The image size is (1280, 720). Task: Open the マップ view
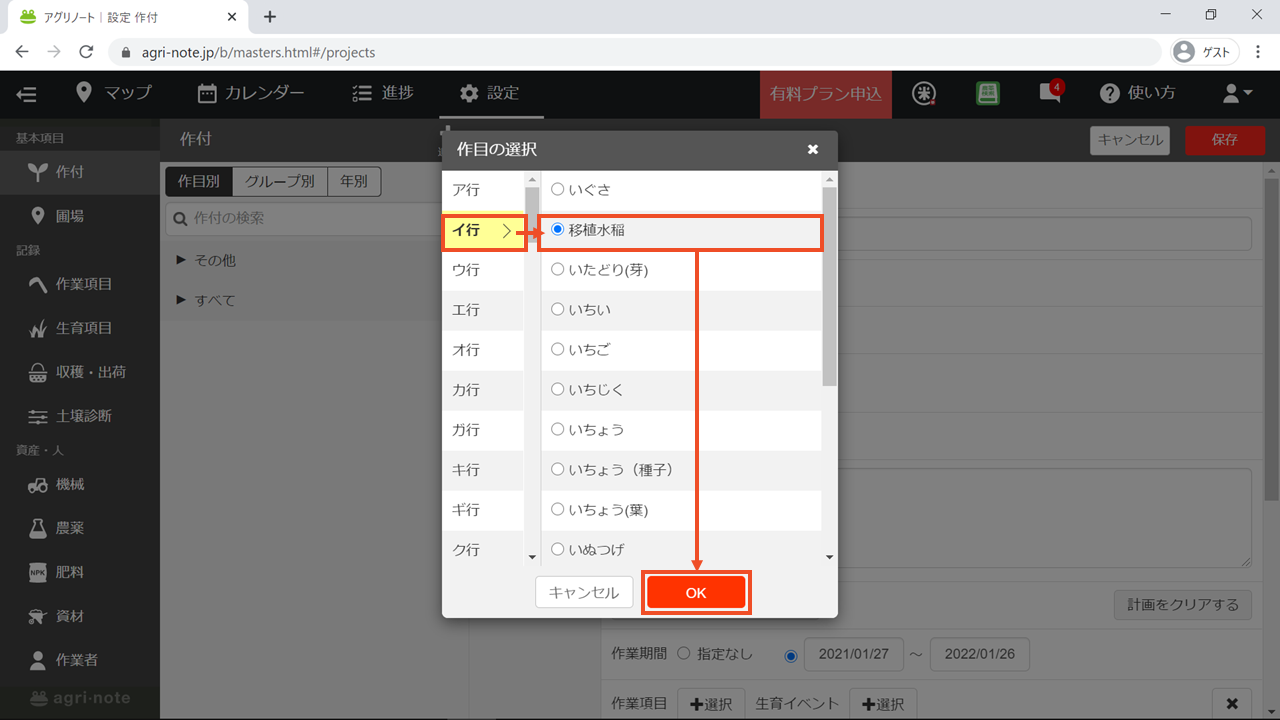click(x=114, y=93)
